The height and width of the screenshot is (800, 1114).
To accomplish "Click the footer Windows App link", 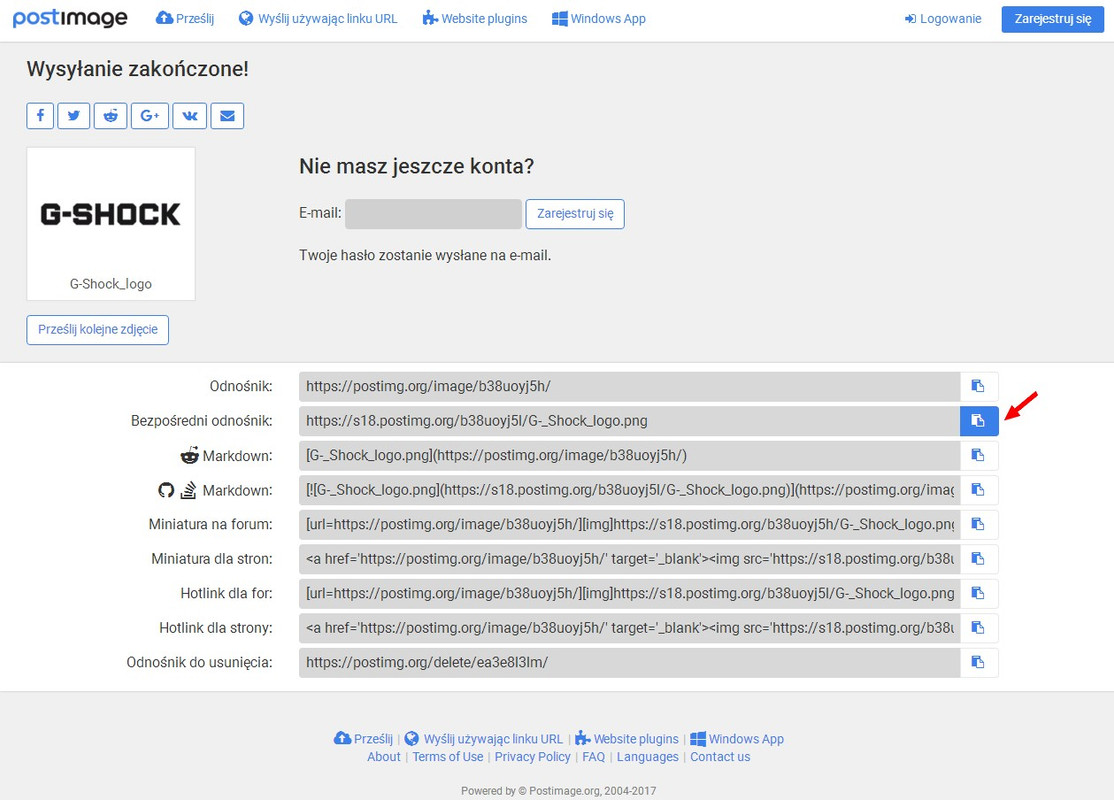I will click(737, 739).
